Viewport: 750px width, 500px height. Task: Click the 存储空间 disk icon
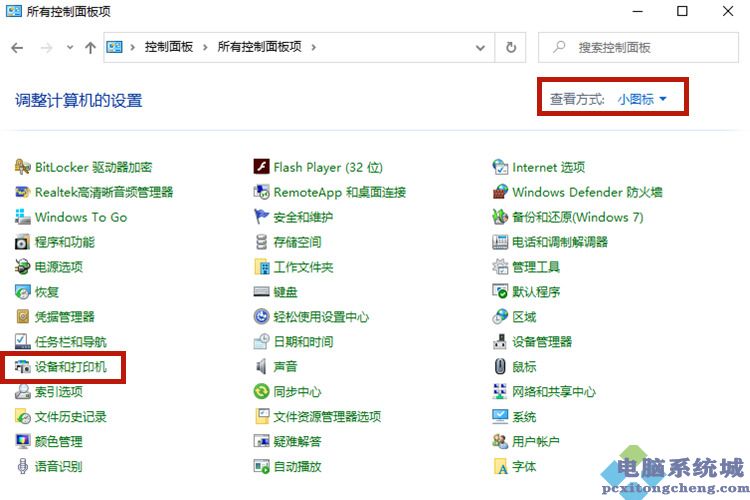pyautogui.click(x=261, y=242)
